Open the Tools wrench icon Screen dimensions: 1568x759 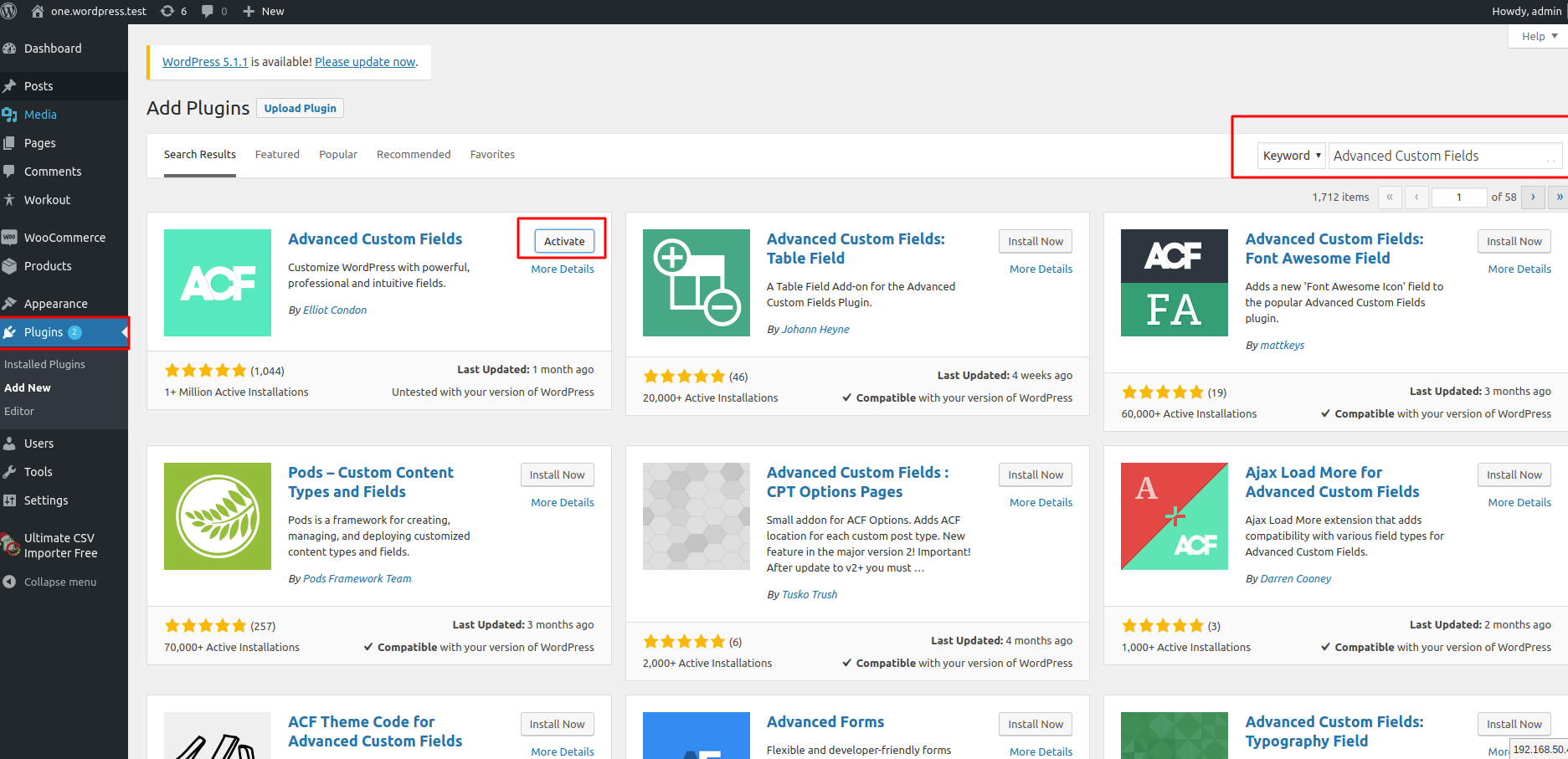click(x=9, y=472)
